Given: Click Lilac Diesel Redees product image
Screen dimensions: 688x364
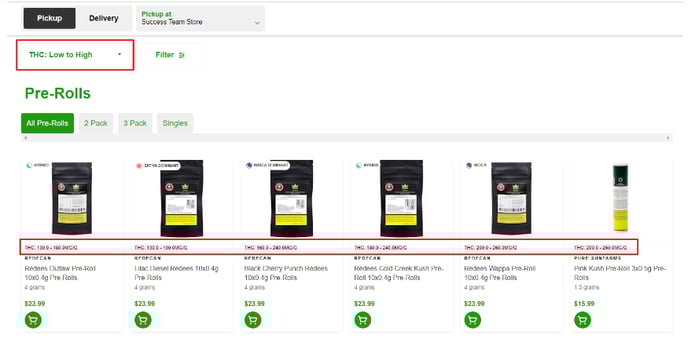Looking at the screenshot, I should [x=182, y=198].
